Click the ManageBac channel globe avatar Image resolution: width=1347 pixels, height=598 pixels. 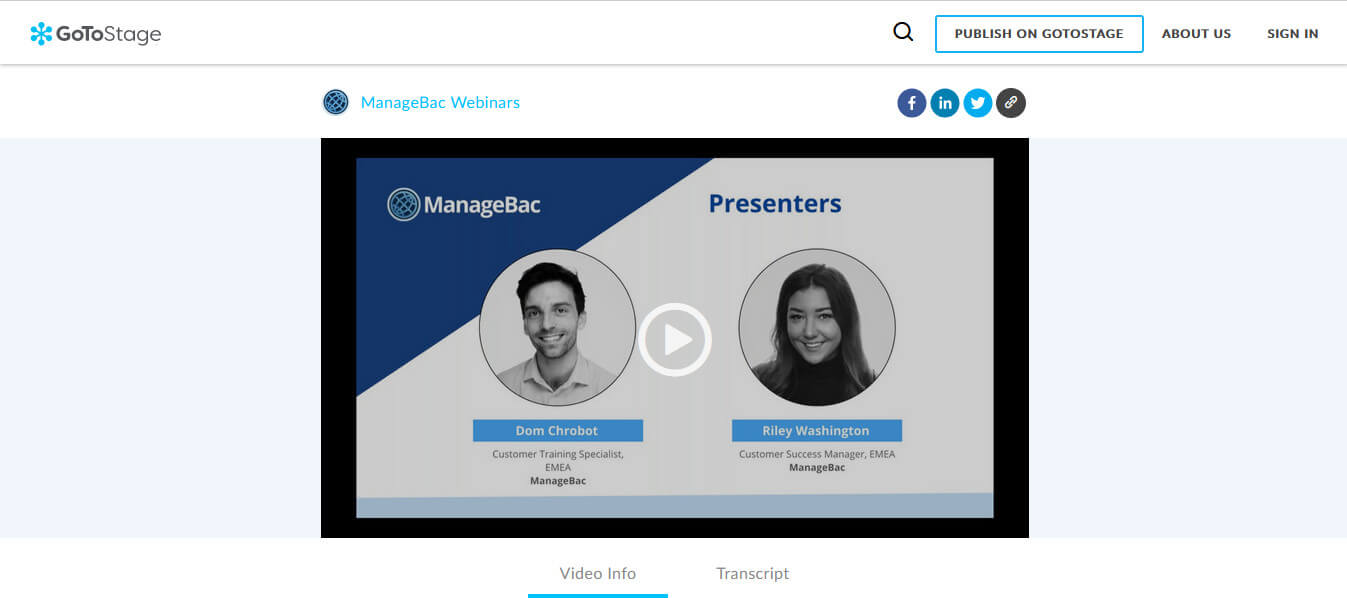click(336, 102)
